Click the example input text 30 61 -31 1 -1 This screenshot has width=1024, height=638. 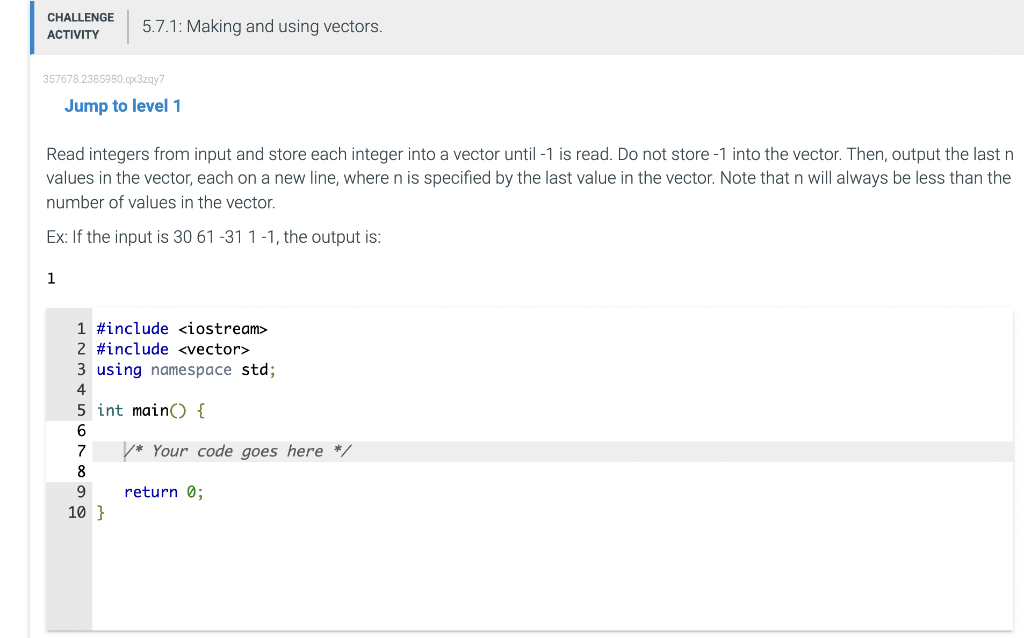(225, 237)
